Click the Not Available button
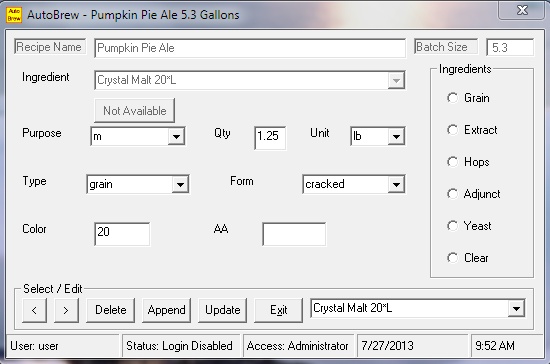This screenshot has height=364, width=550. coord(135,111)
